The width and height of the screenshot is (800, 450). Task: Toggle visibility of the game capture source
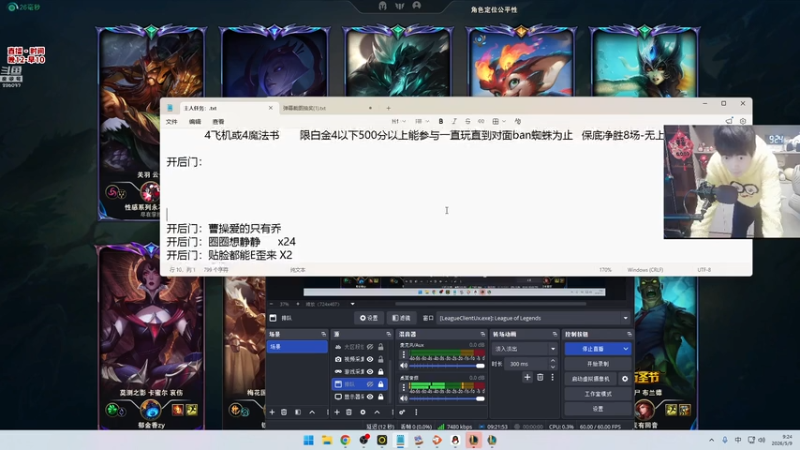pyautogui.click(x=370, y=371)
